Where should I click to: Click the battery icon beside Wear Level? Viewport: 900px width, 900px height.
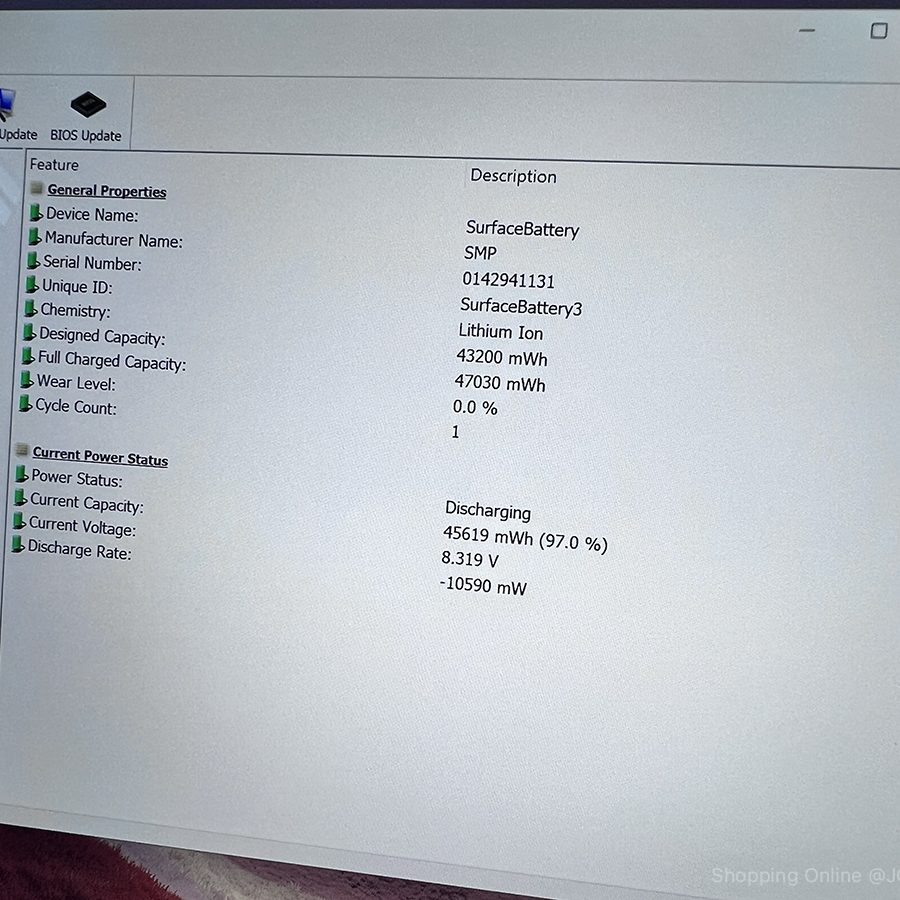(x=27, y=380)
